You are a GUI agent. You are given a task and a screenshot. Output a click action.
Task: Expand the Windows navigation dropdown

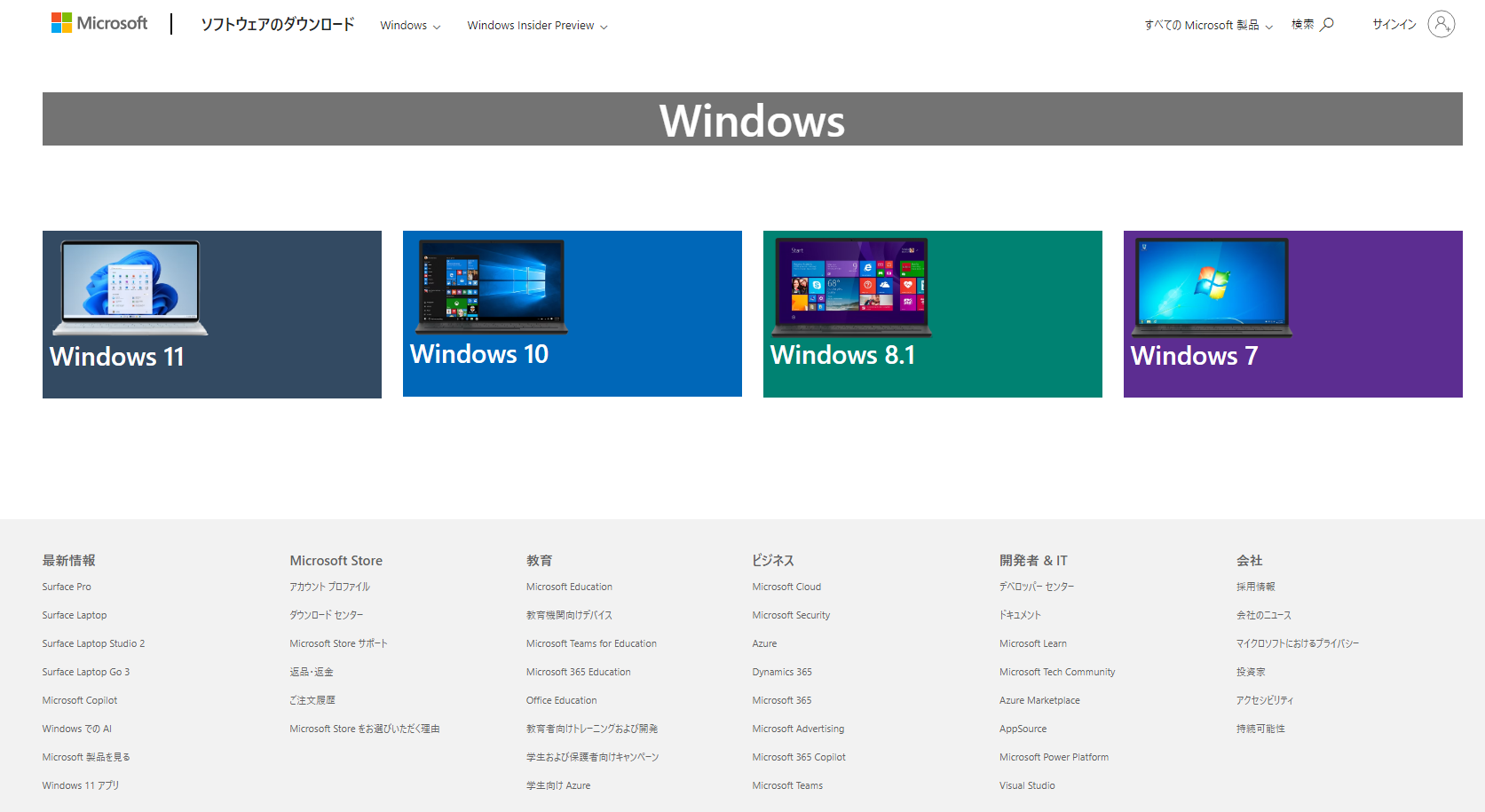pos(409,26)
